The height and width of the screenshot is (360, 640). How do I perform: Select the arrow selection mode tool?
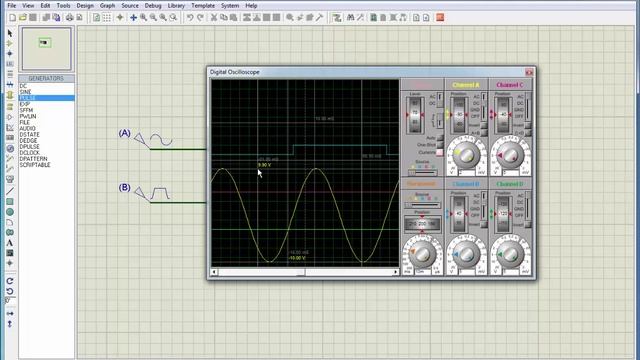coord(10,33)
